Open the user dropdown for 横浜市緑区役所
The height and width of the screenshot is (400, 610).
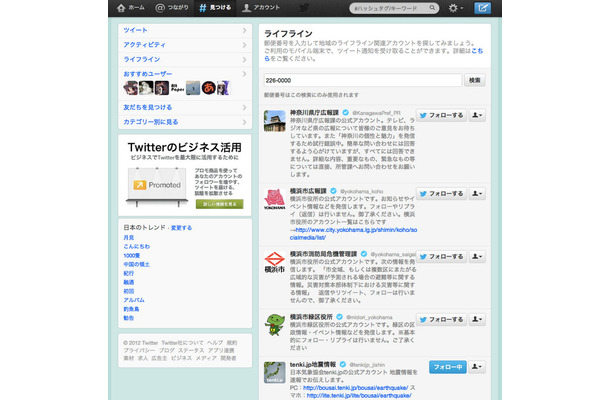pos(477,319)
